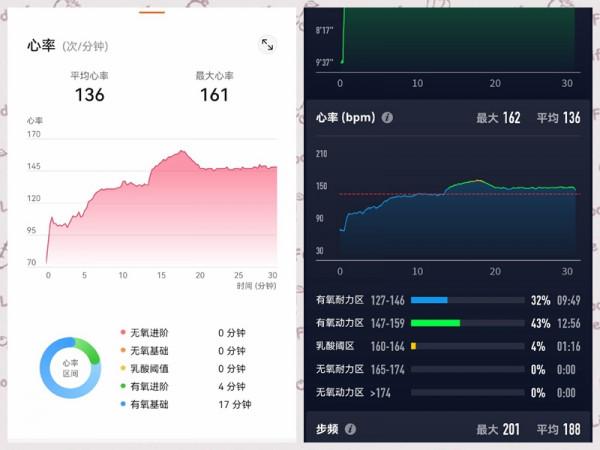600x450 pixels.
Task: Click the 有氧耐力区 zone label
Action: [340, 300]
